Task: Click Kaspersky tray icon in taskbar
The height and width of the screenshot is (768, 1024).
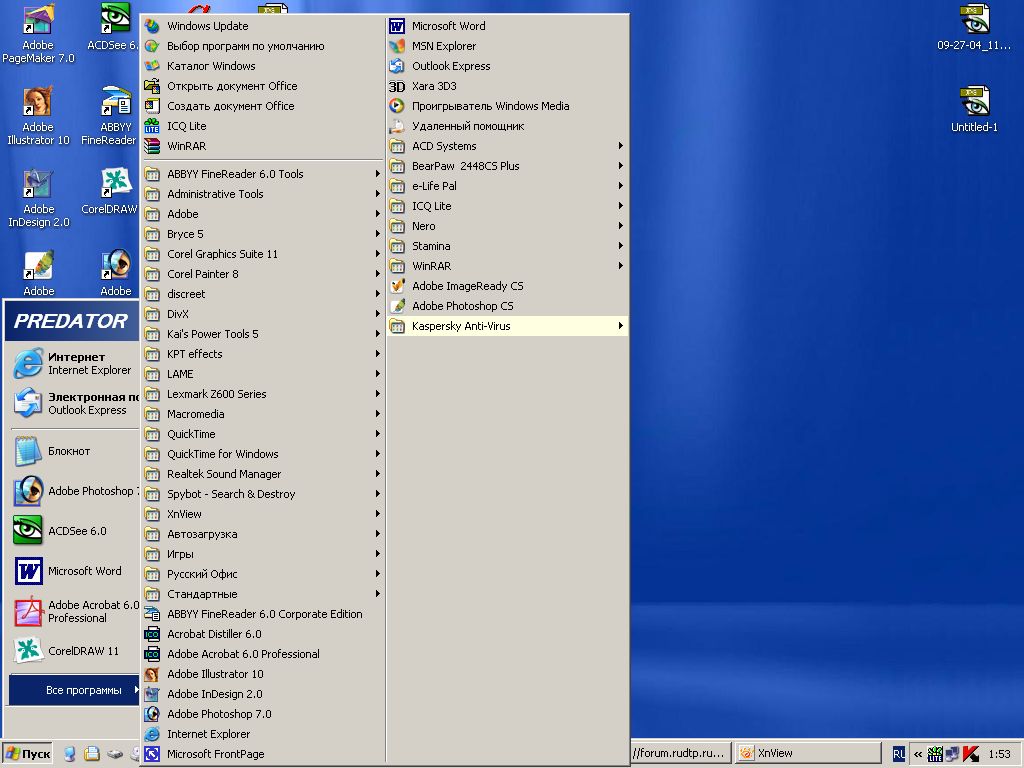Action: coord(971,754)
